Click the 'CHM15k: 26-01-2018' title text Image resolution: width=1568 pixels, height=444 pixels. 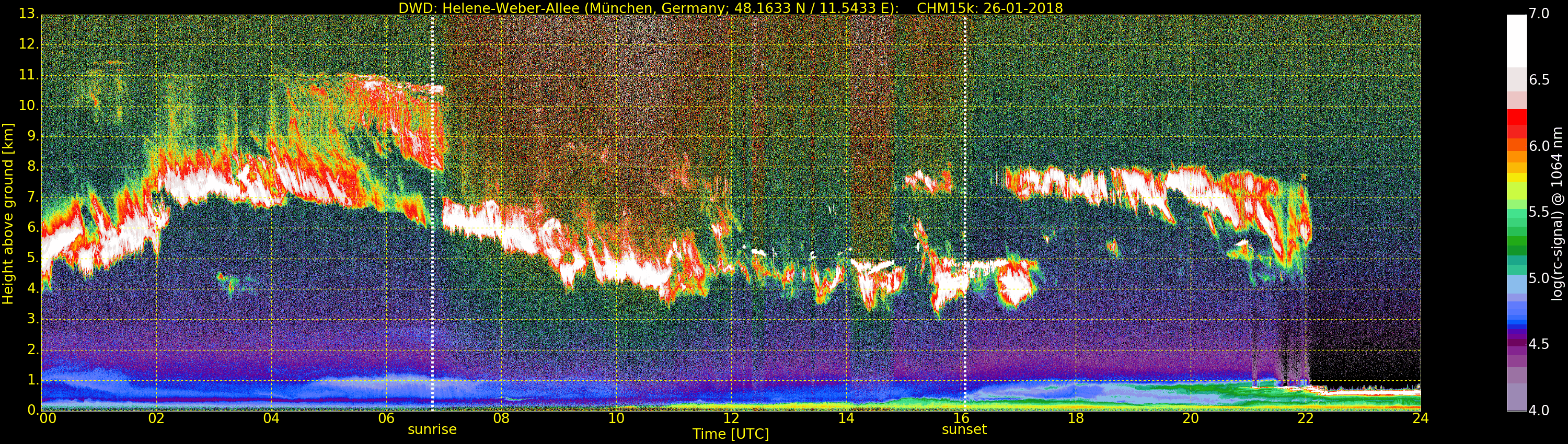990,8
